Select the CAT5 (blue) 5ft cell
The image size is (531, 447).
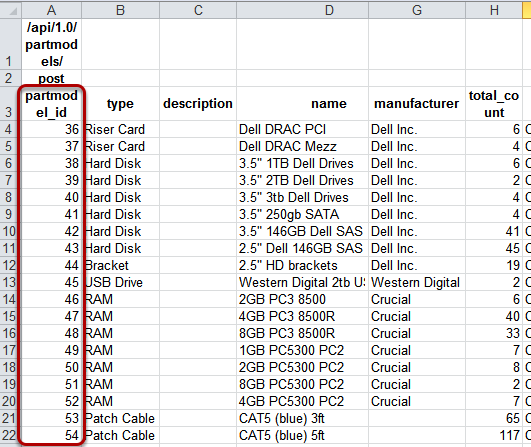click(x=302, y=435)
